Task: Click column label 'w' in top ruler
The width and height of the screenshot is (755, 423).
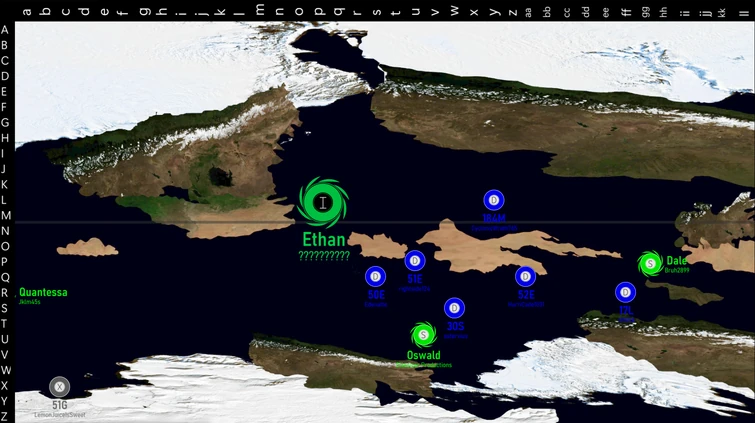Action: pos(455,11)
